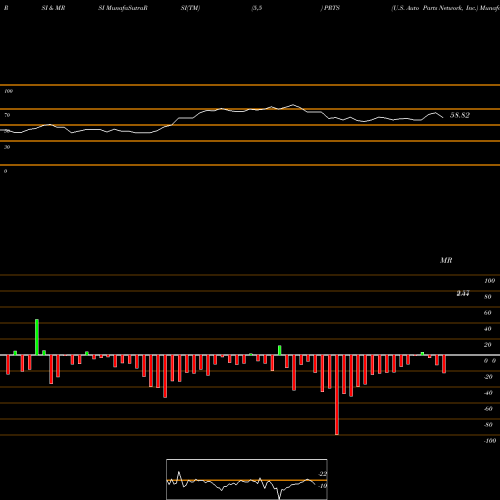Click the -100 label on MR scale
The height and width of the screenshot is (500, 500).
click(490, 441)
